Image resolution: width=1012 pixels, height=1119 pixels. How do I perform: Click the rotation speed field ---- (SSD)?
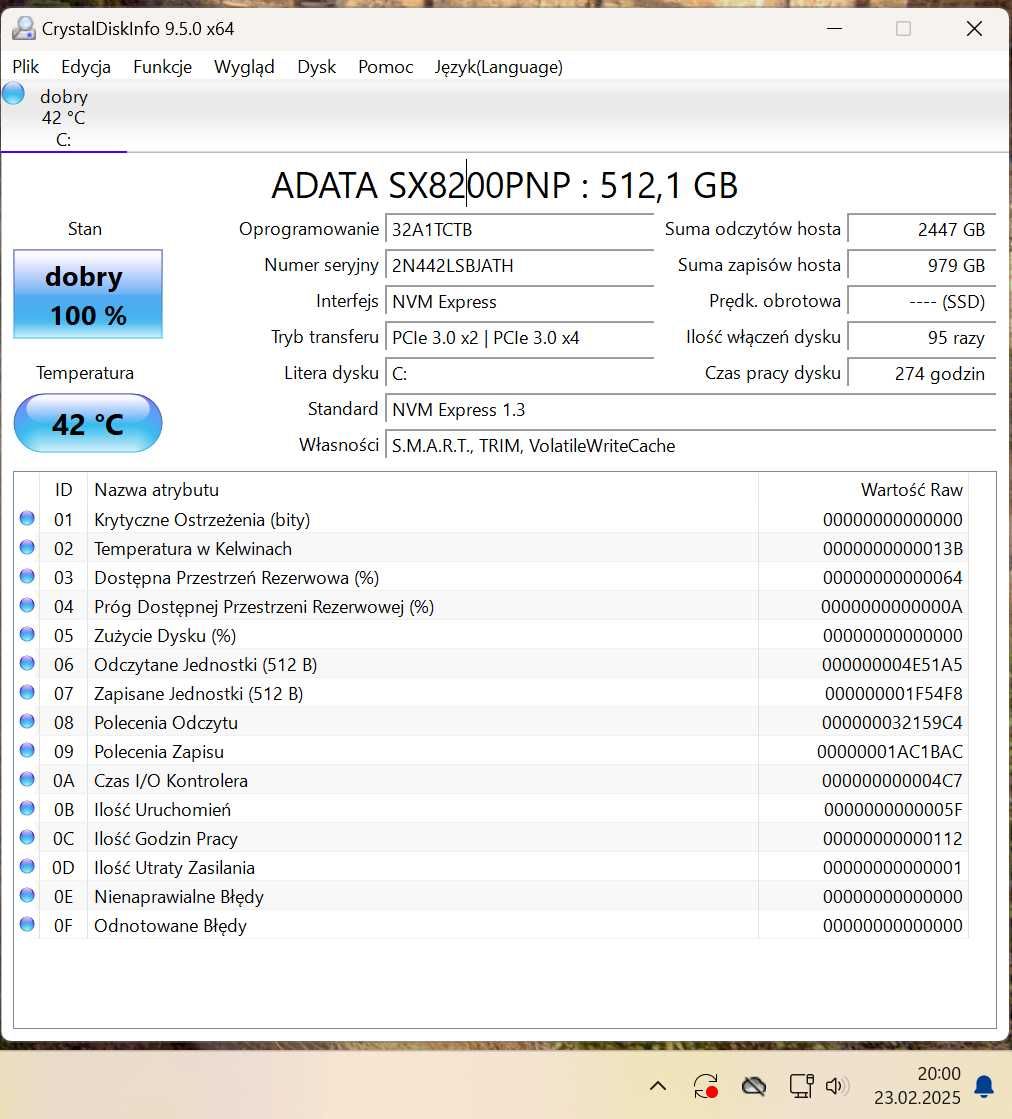click(921, 302)
